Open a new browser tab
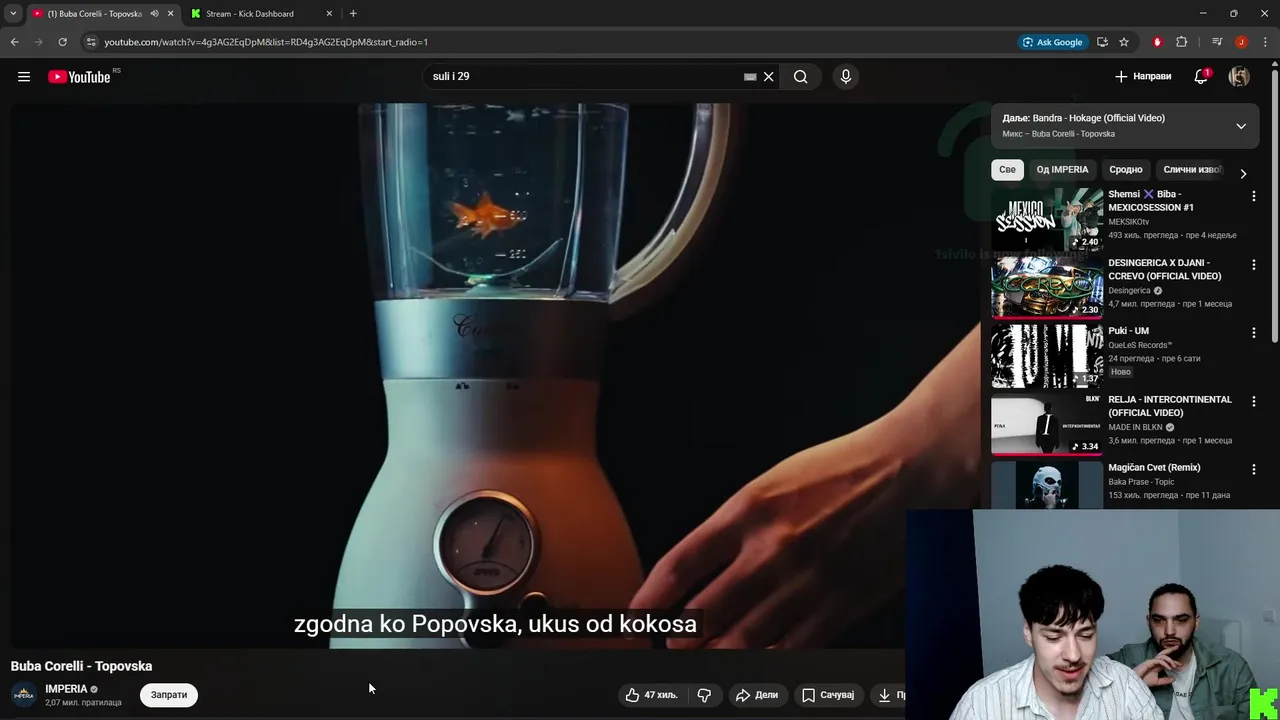 tap(353, 14)
